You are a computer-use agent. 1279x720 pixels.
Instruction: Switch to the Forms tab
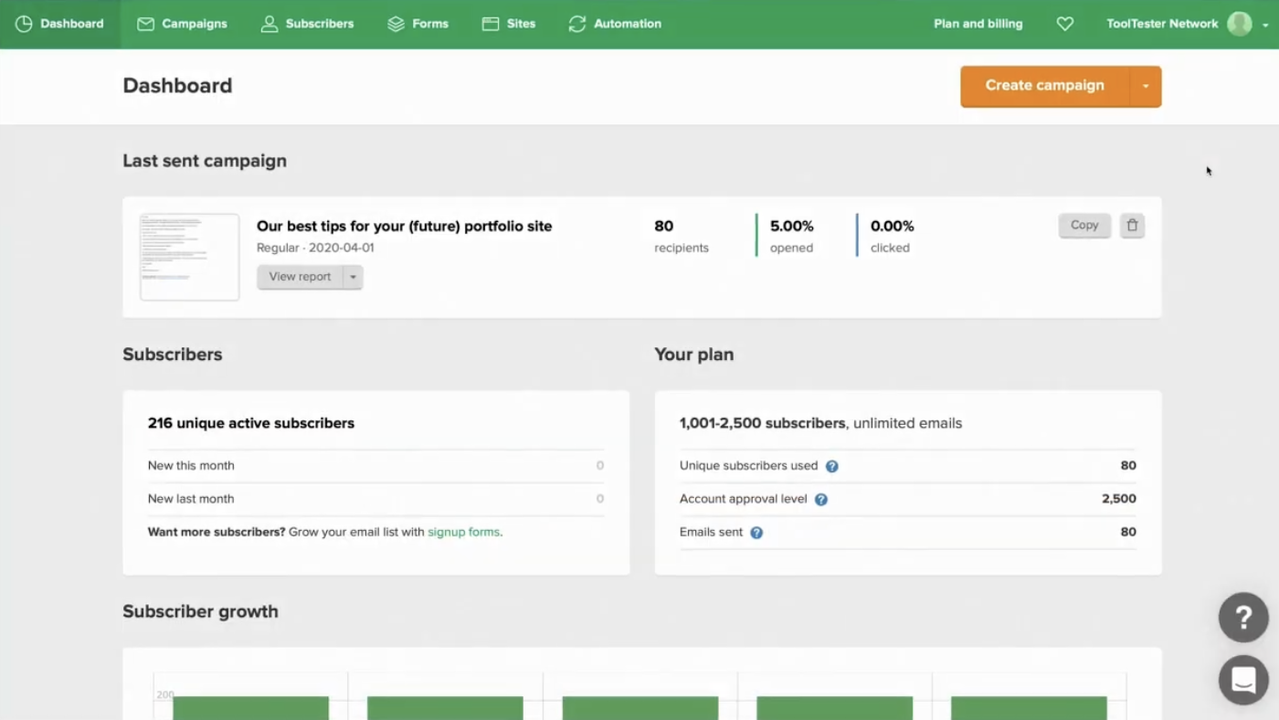418,24
